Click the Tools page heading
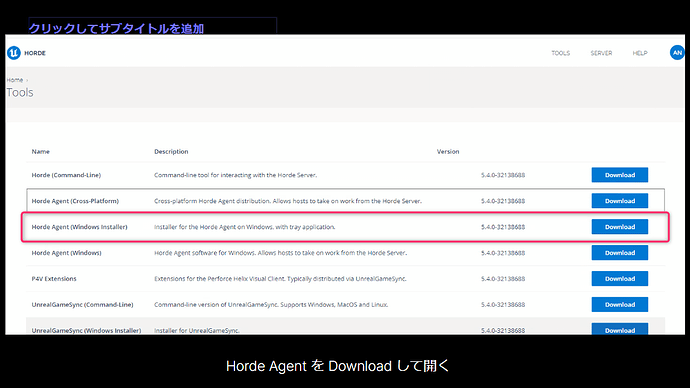 (20, 92)
